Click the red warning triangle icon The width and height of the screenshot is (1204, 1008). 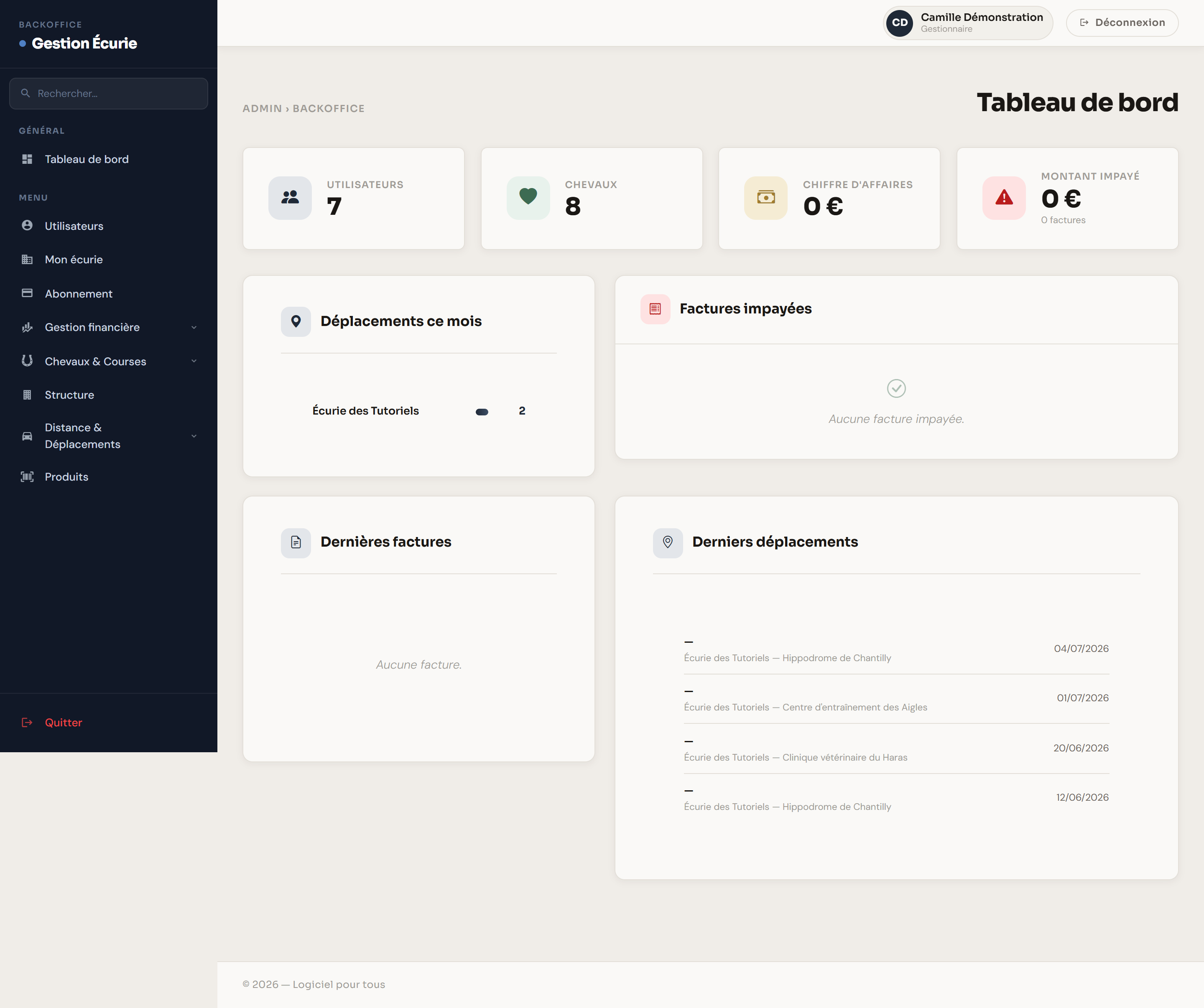[1004, 198]
